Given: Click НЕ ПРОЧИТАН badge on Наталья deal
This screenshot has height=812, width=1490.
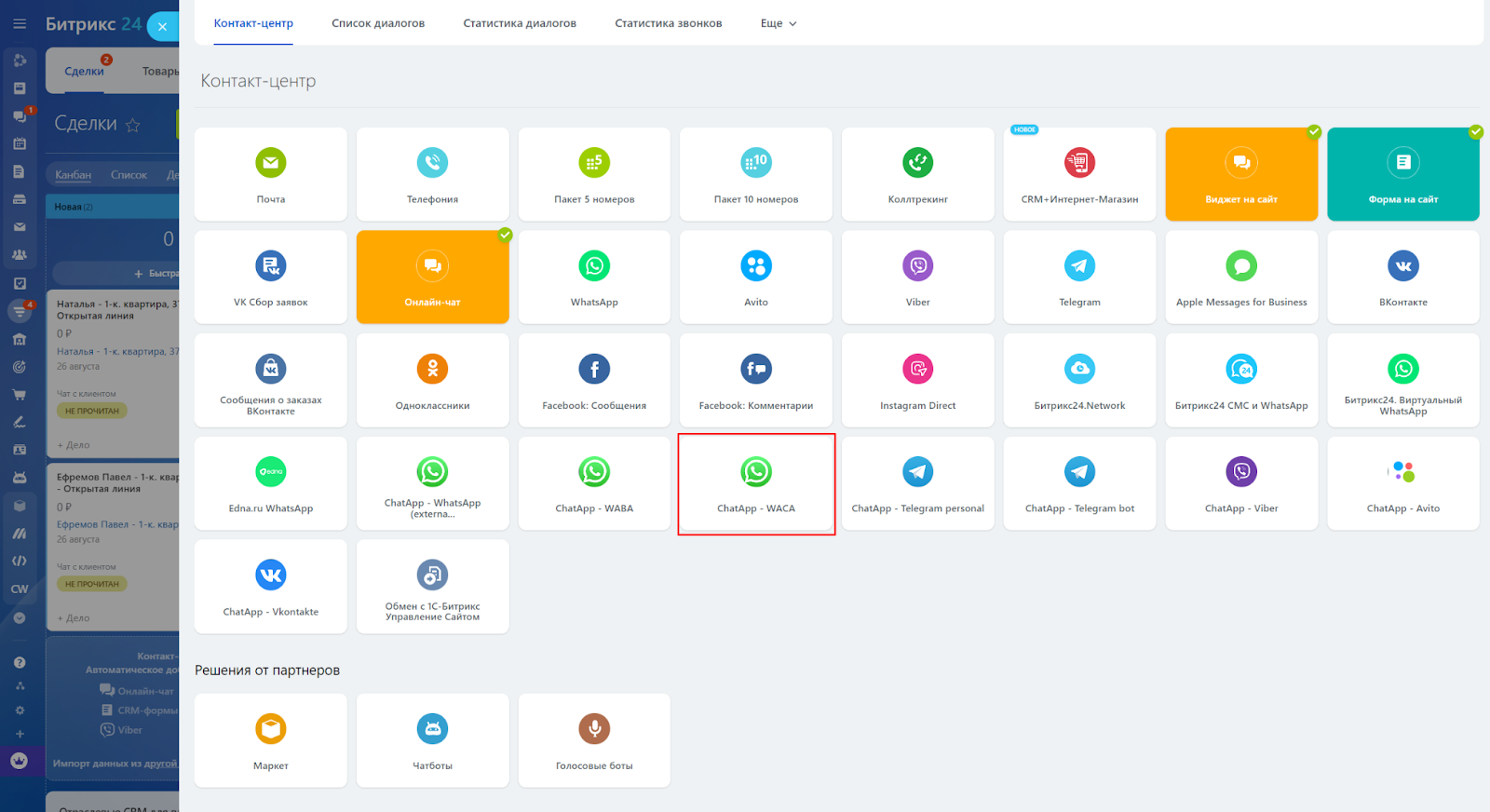Looking at the screenshot, I should [92, 411].
